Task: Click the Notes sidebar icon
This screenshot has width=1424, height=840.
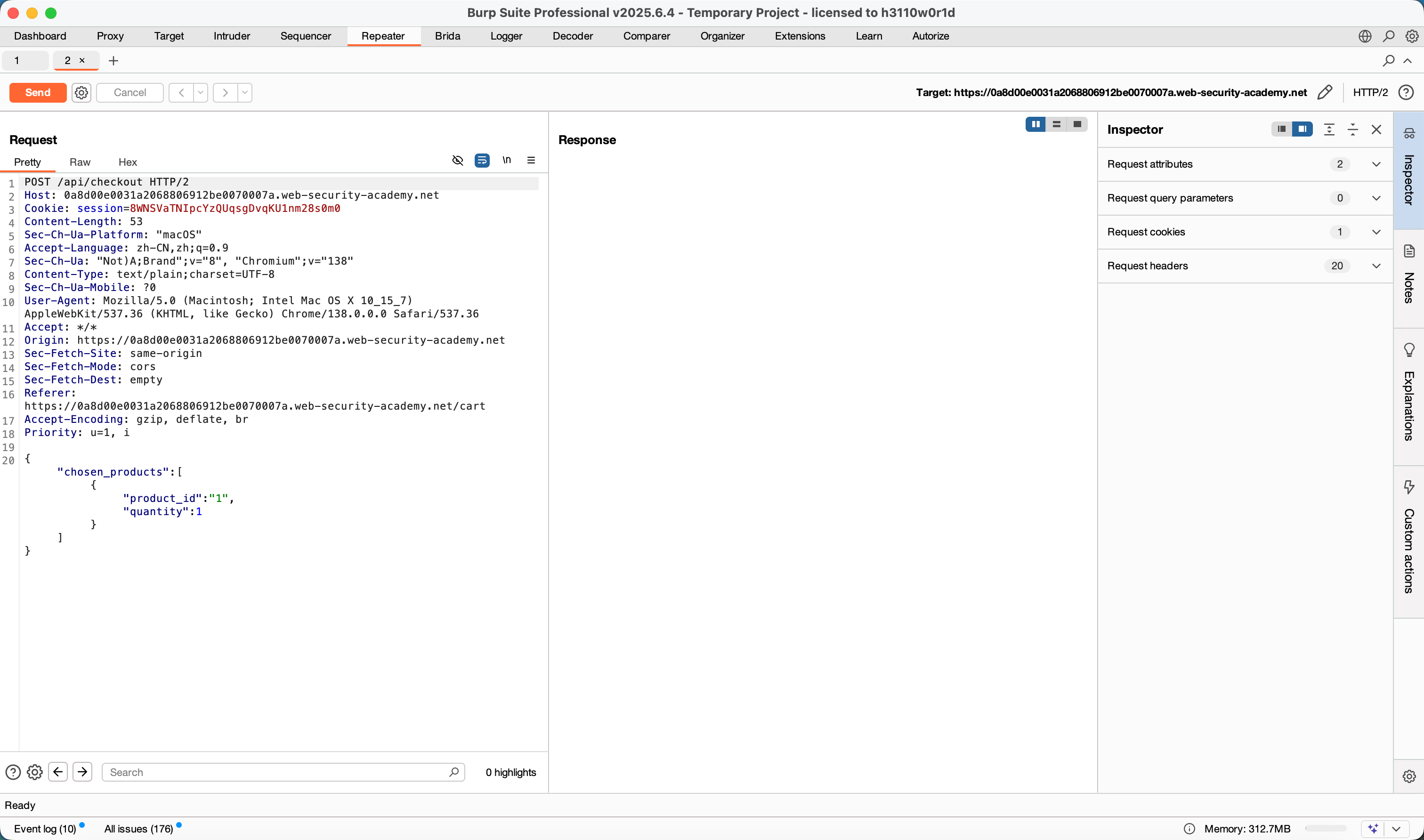Action: pyautogui.click(x=1409, y=251)
